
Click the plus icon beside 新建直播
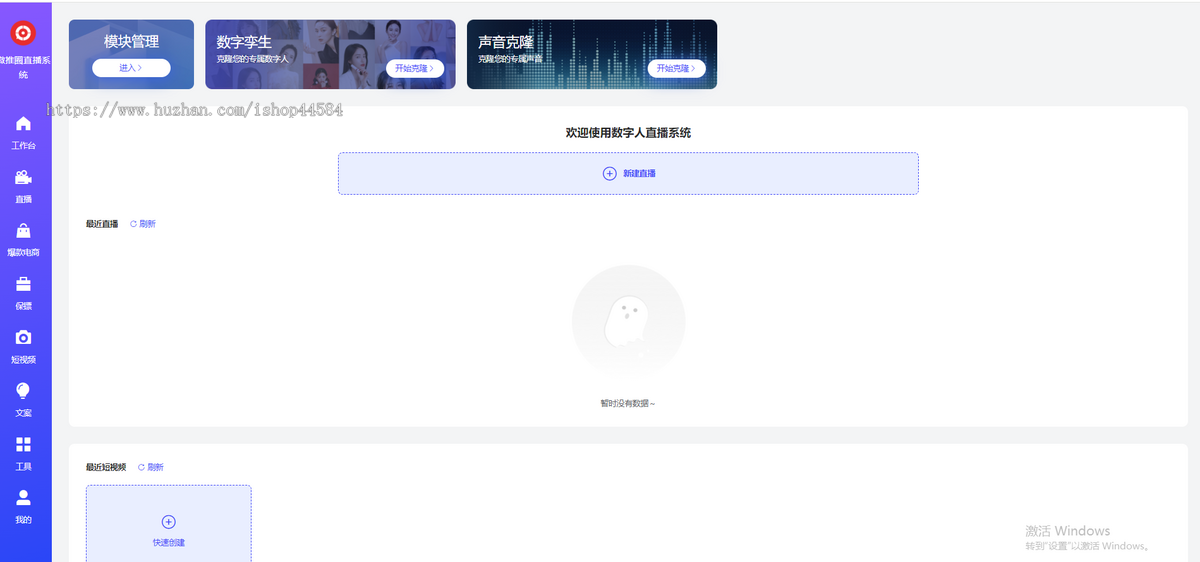pyautogui.click(x=610, y=173)
